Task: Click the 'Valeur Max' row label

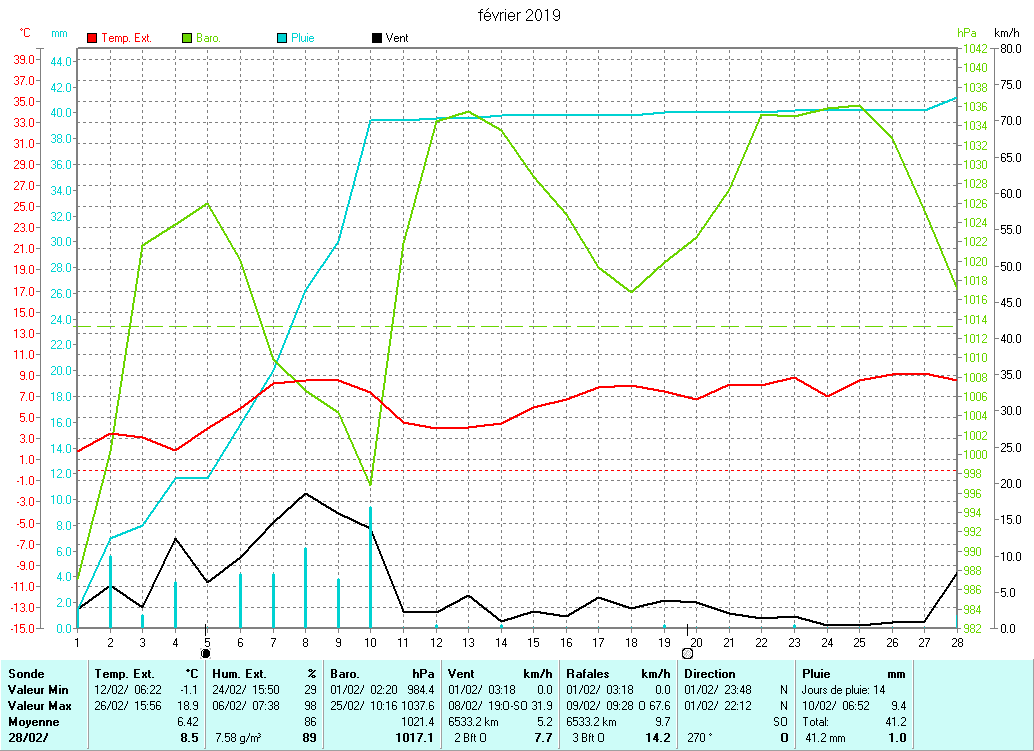Action: click(38, 706)
